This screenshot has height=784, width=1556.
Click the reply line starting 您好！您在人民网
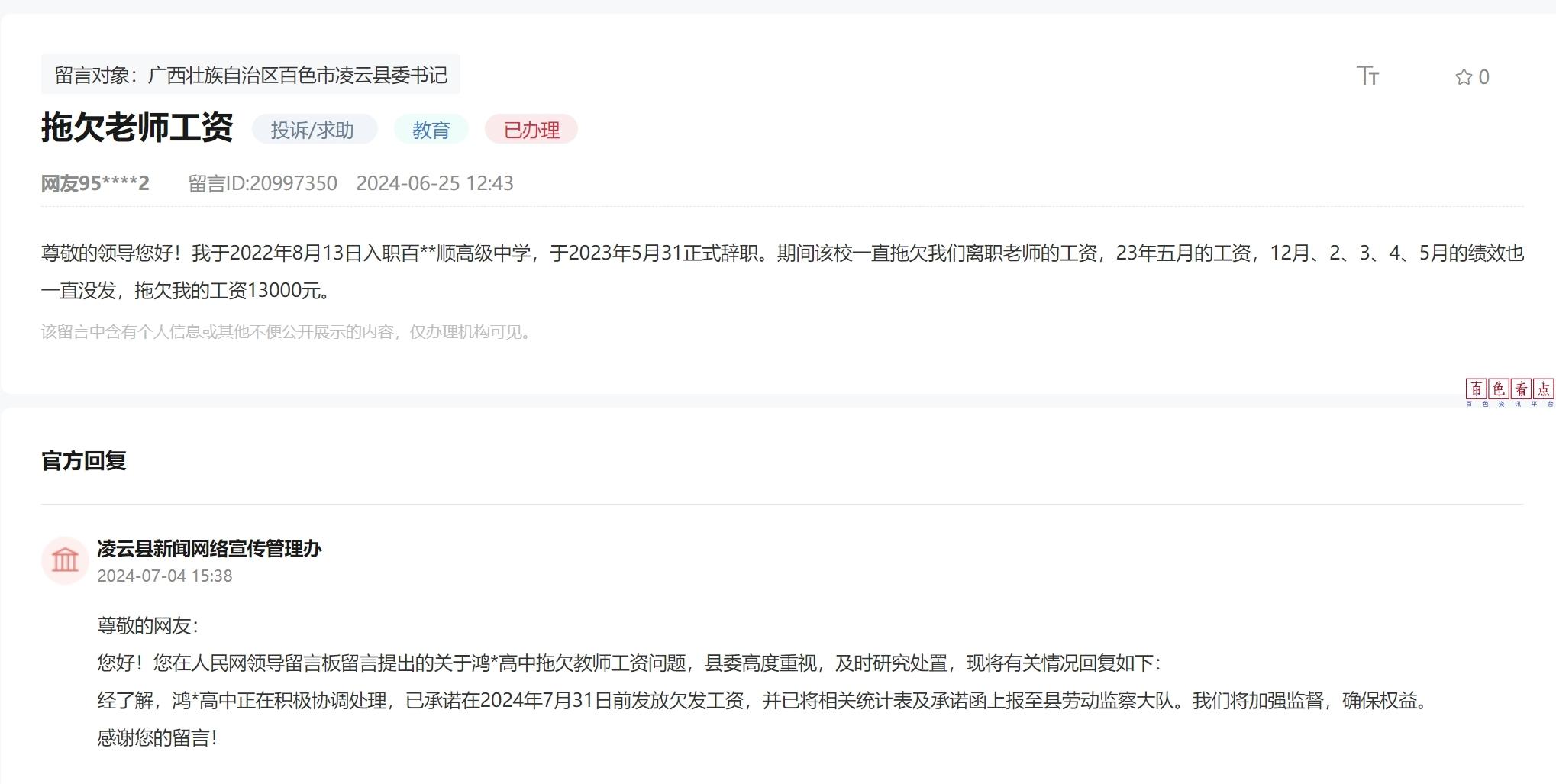pyautogui.click(x=630, y=663)
